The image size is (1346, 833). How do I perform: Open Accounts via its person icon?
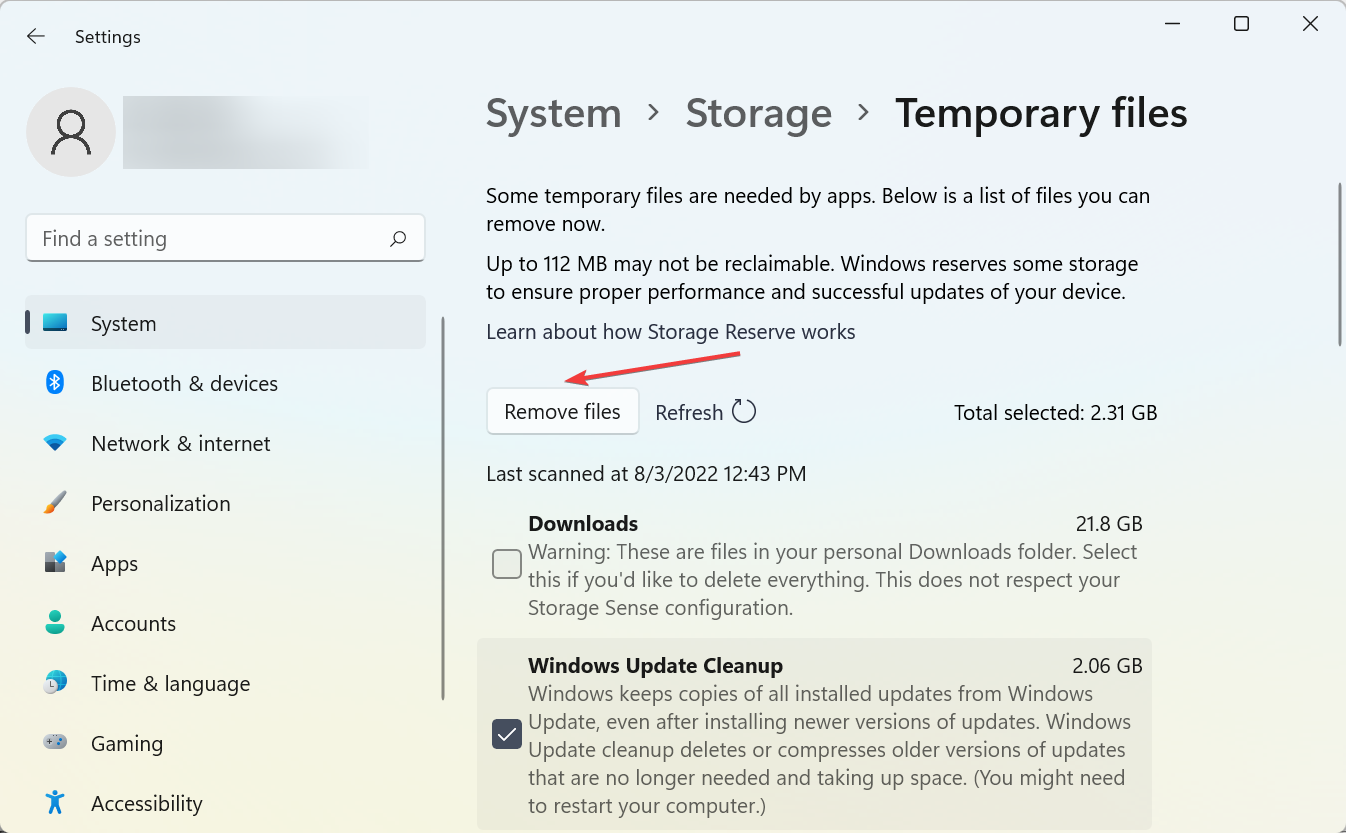55,623
